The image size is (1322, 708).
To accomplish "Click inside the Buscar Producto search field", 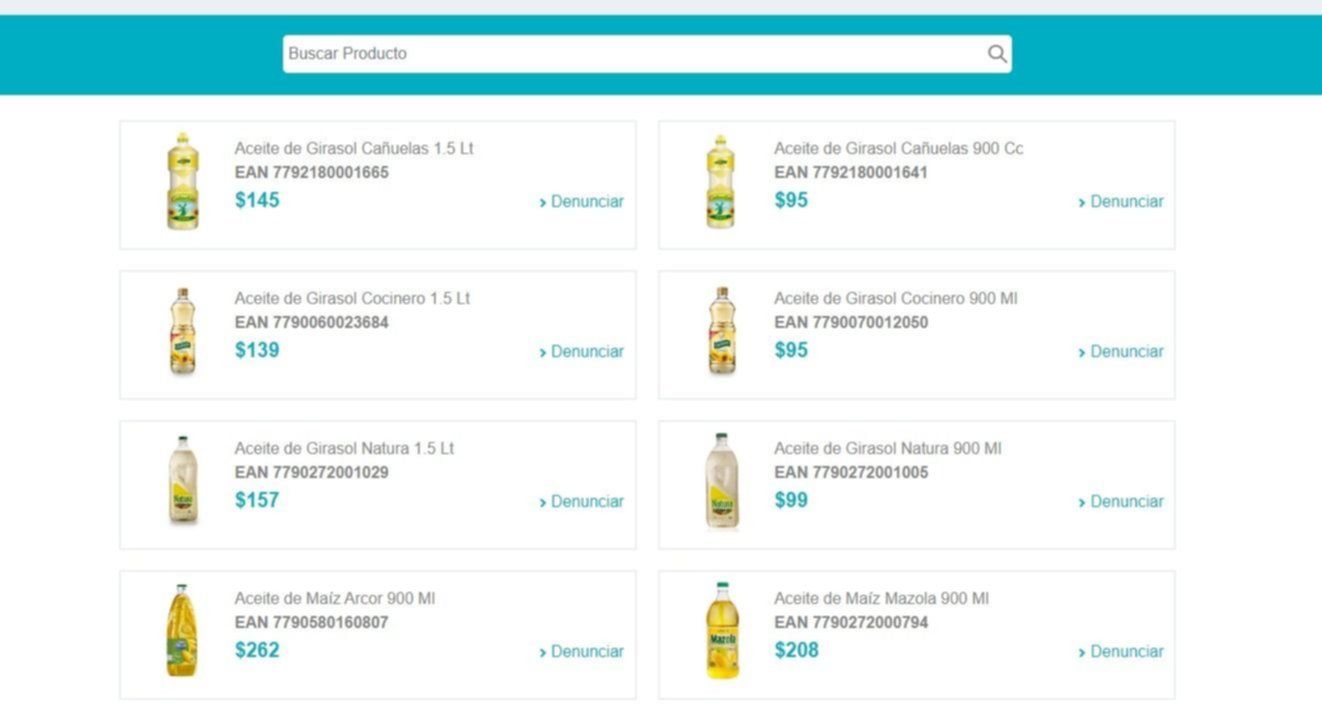I will (x=630, y=54).
